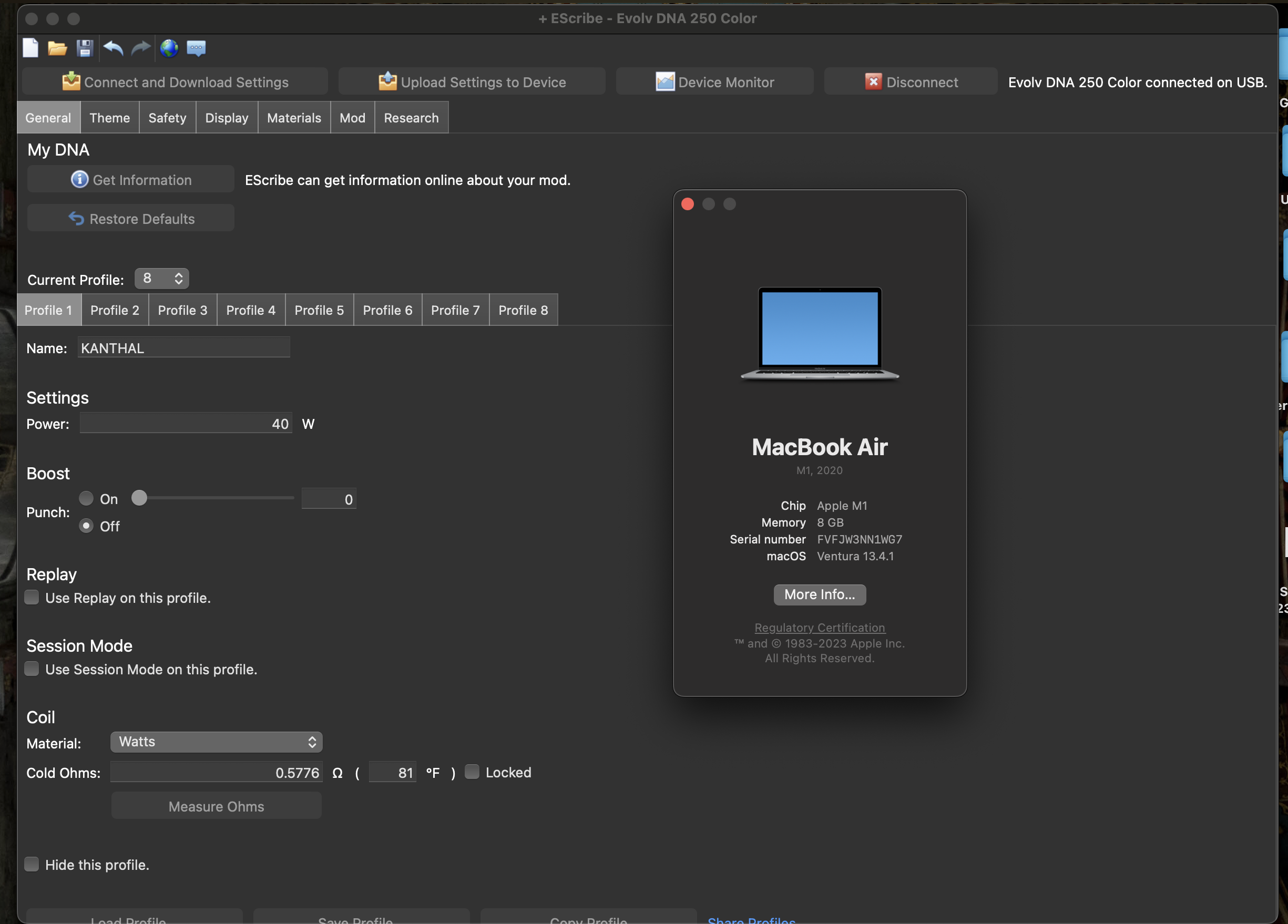Tick the Locked cold ohms checkbox

tap(472, 772)
